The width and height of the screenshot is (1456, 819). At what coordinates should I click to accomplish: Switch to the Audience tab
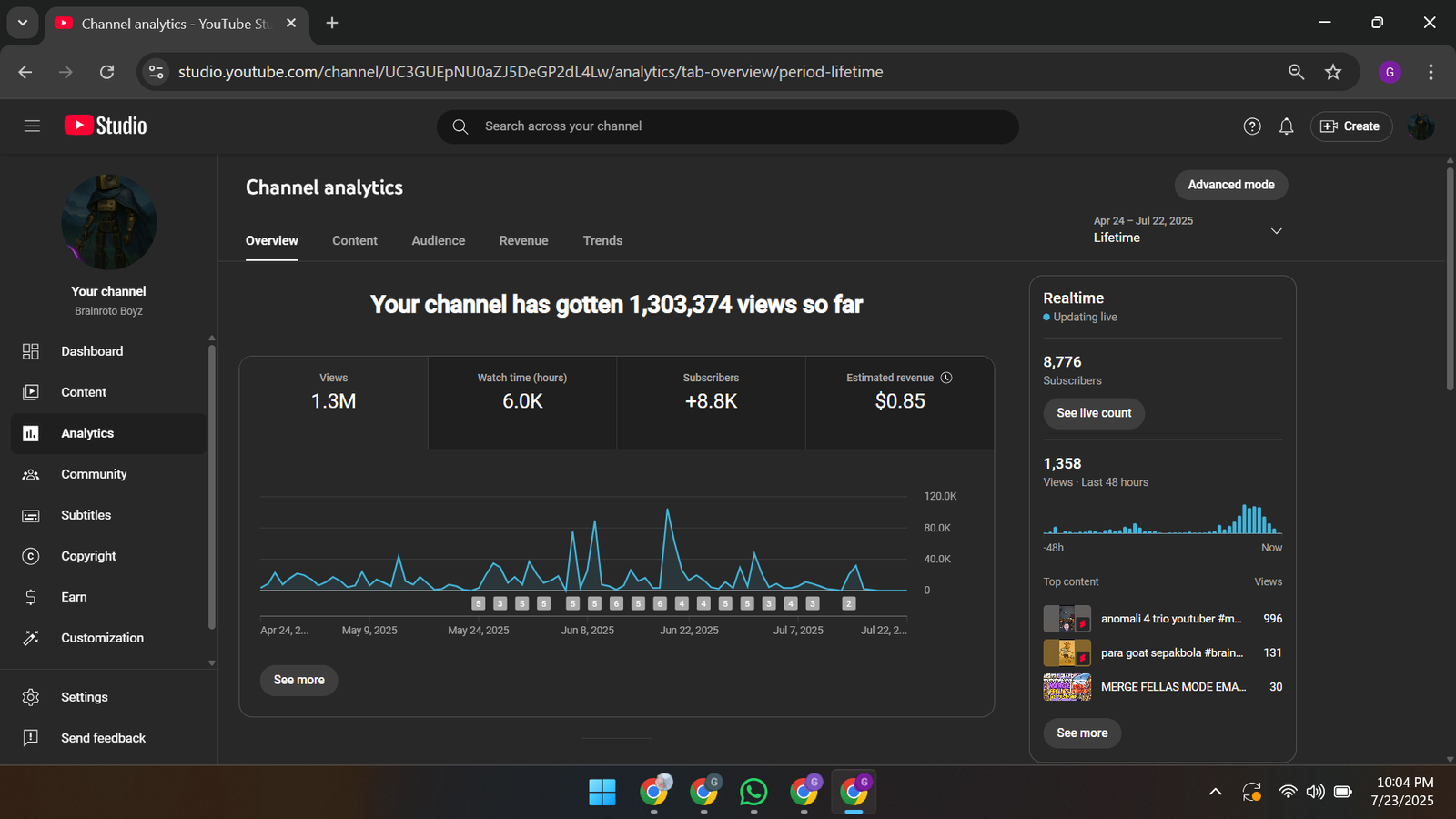coord(438,241)
